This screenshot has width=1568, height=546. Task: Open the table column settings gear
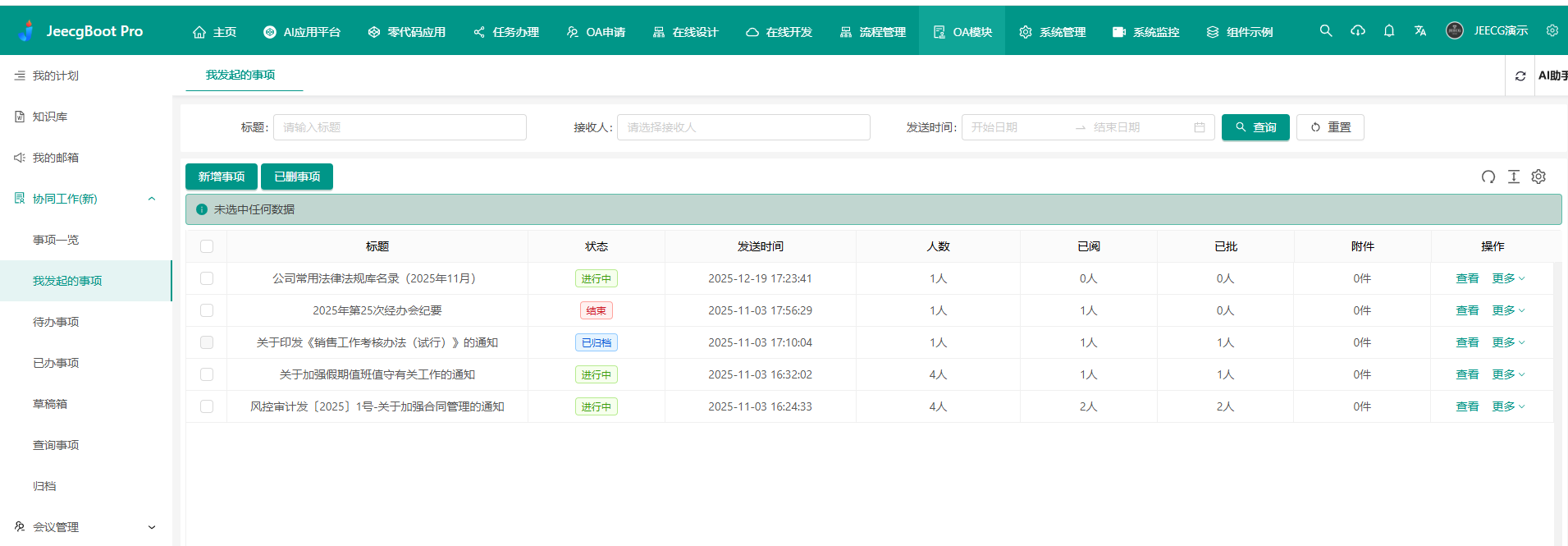[x=1538, y=177]
